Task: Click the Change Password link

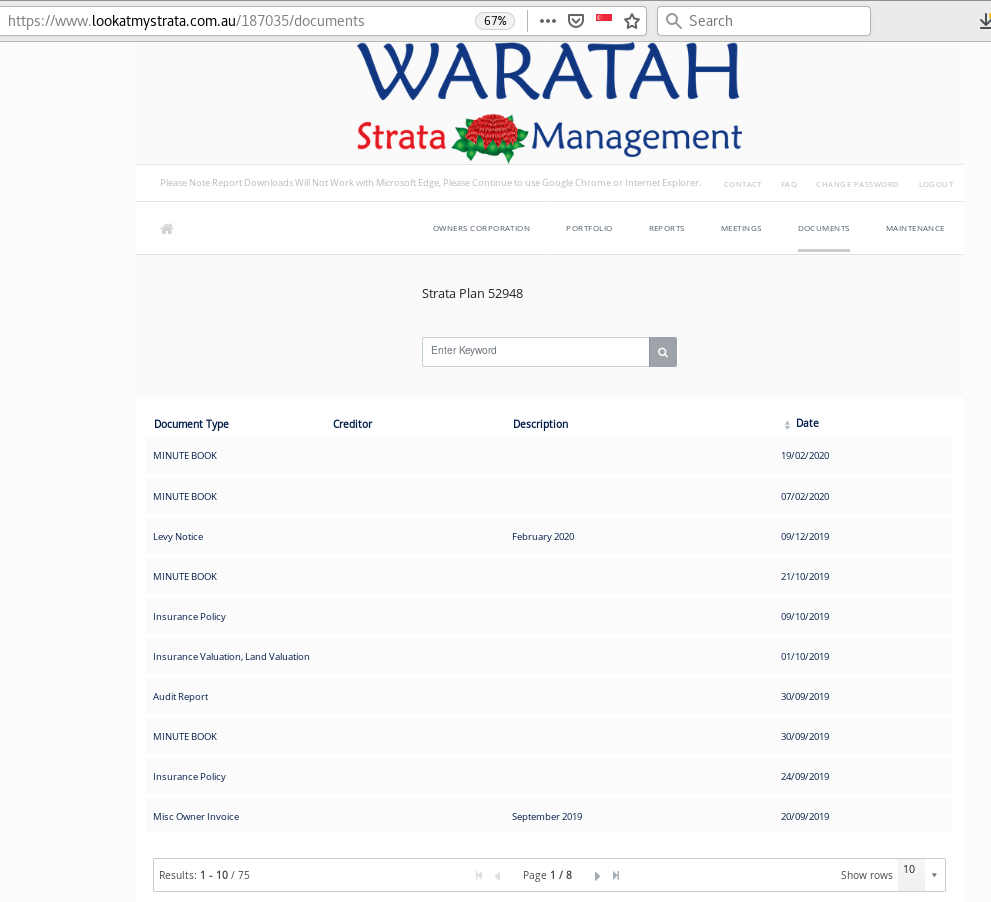Action: tap(857, 185)
